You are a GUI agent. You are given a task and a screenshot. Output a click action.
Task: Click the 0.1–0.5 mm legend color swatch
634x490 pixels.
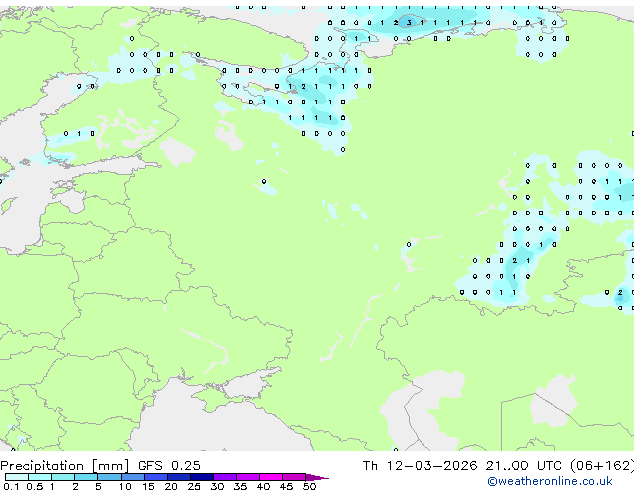(x=17, y=477)
